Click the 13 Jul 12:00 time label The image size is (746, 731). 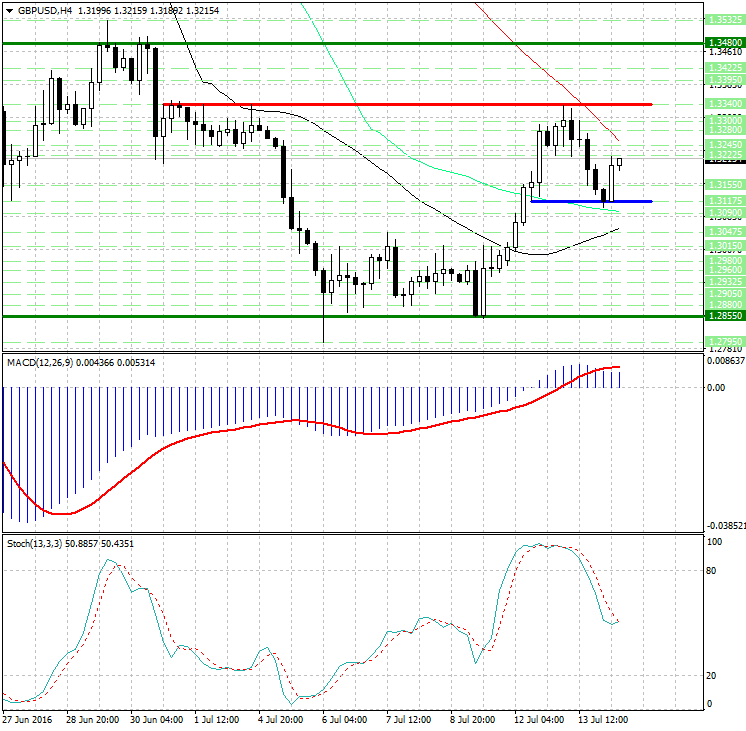[x=603, y=719]
